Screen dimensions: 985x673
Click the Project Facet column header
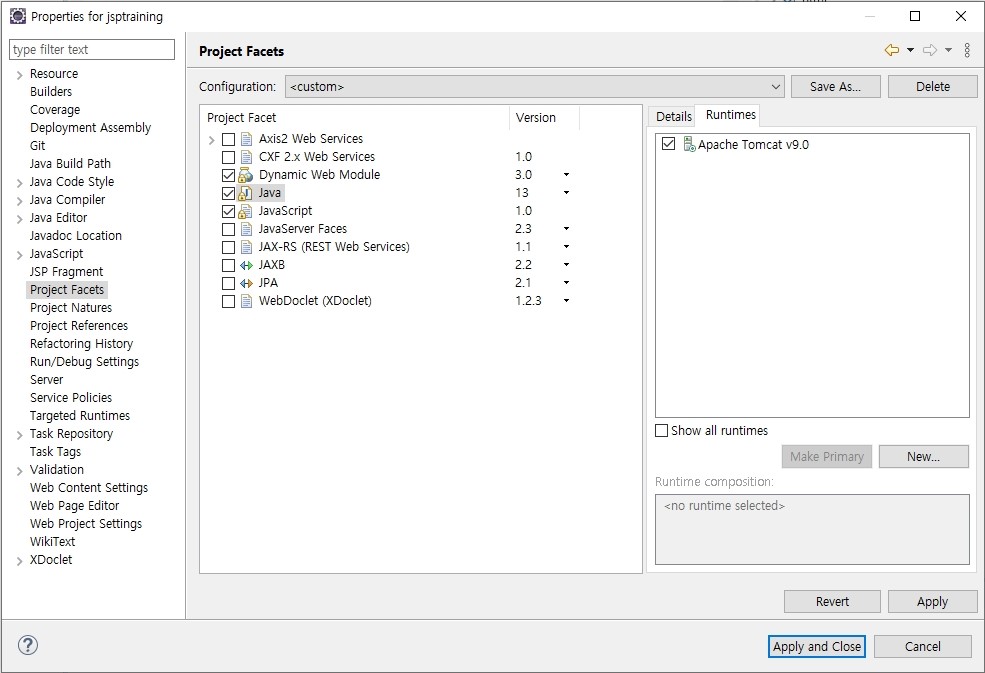[x=354, y=118]
